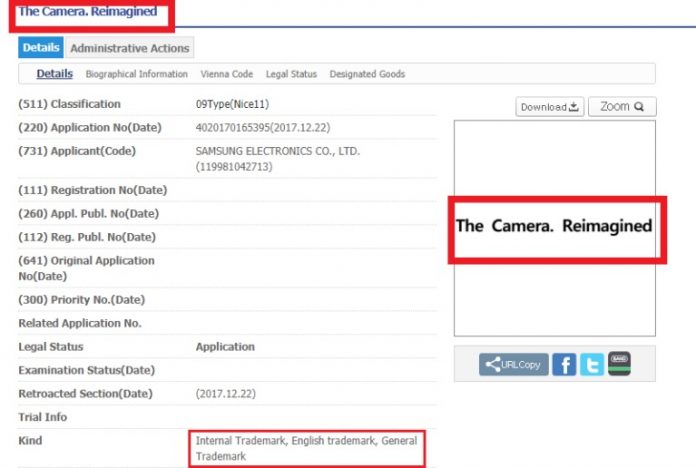Click '(300) Priority No.(Date)' label
Screen dimensions: 696x468
point(82,300)
